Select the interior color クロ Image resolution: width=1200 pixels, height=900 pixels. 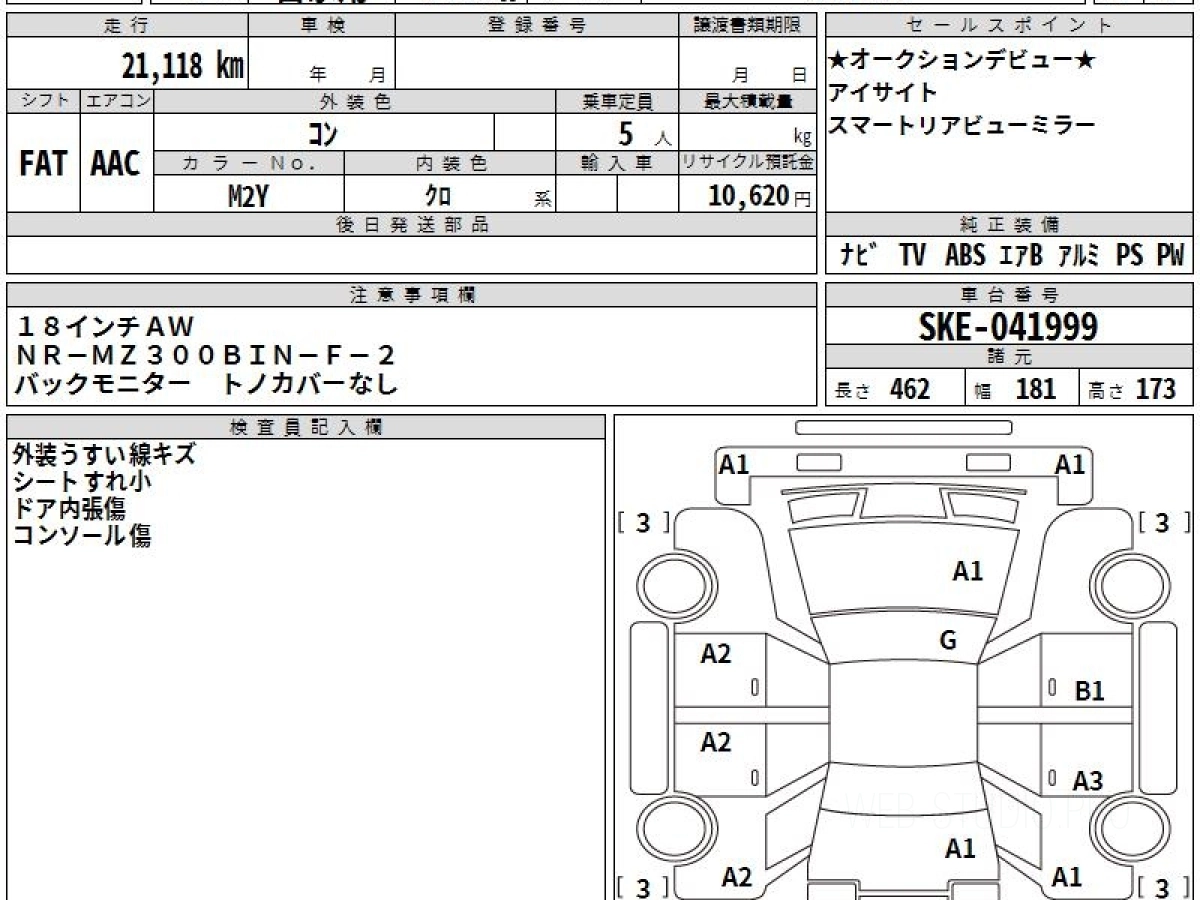(437, 196)
